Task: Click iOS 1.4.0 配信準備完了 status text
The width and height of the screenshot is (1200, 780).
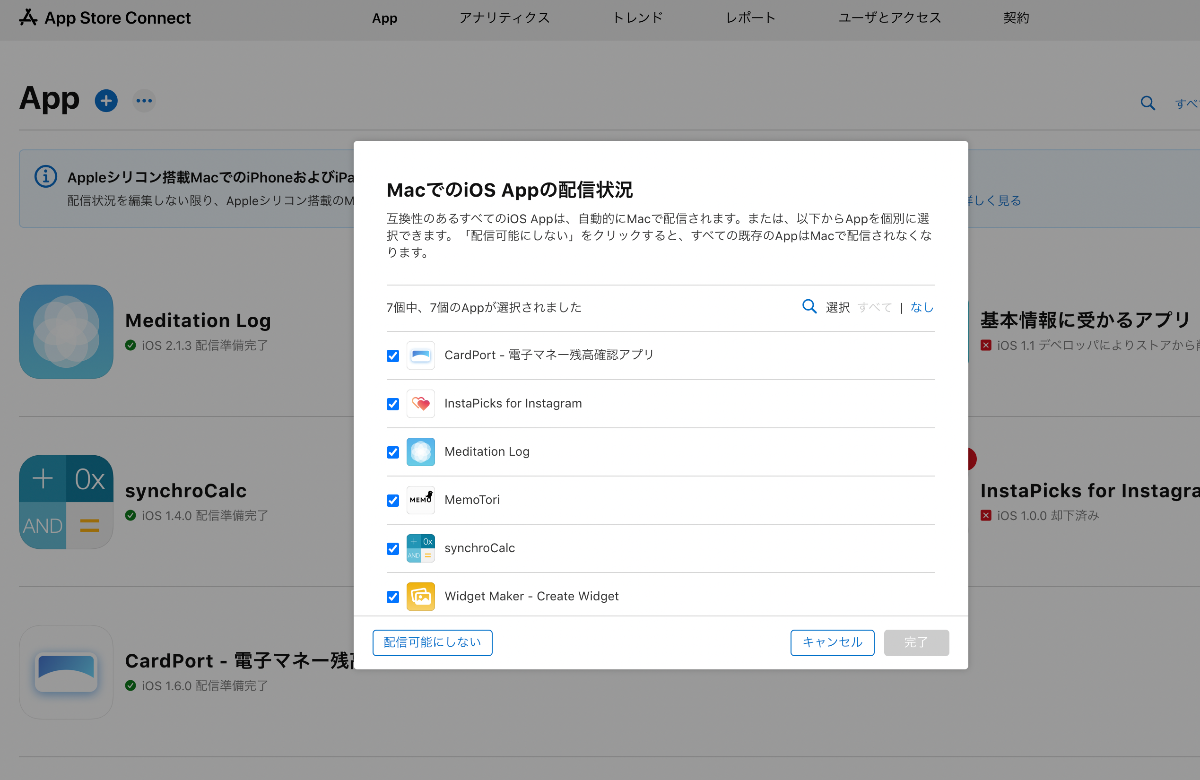Action: (205, 516)
